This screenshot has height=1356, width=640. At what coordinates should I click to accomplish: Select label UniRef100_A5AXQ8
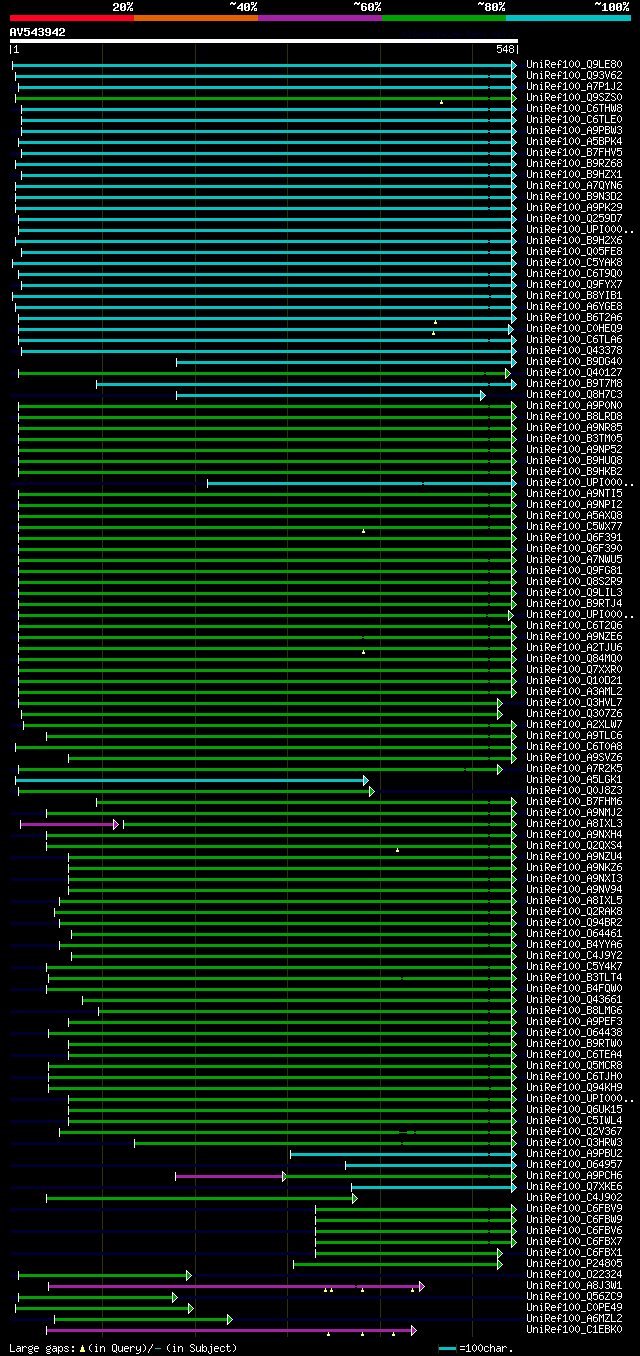coord(574,516)
